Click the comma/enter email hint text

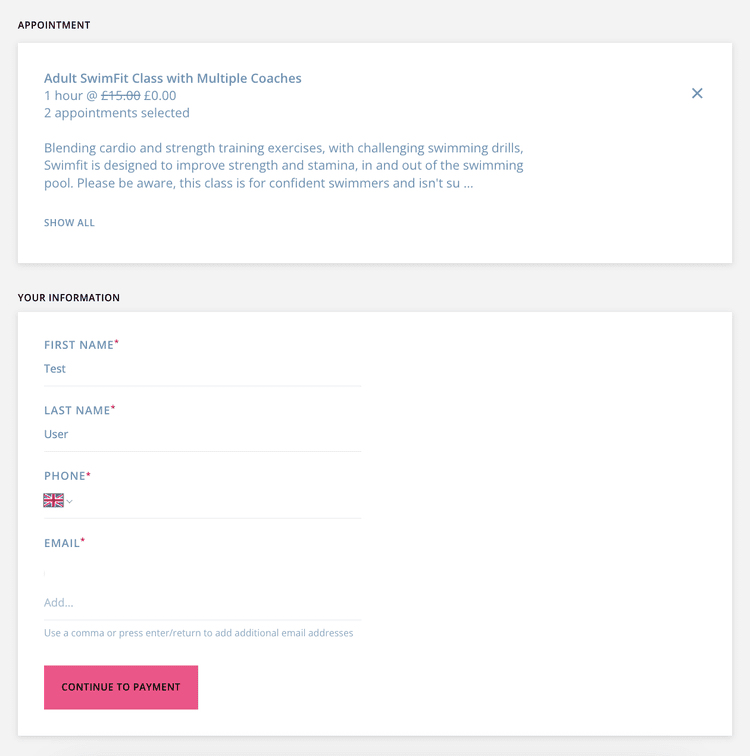199,633
